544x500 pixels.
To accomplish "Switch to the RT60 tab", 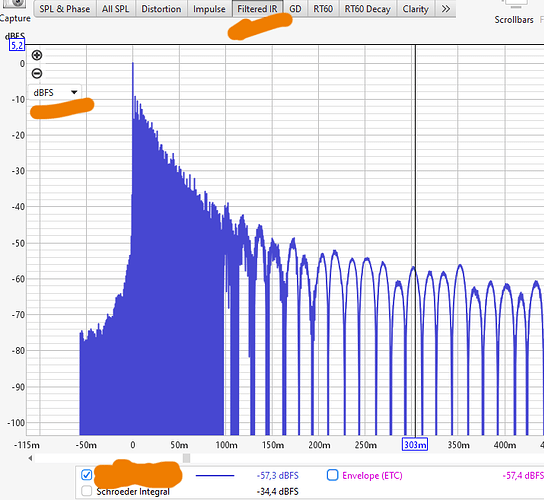I will (x=323, y=9).
